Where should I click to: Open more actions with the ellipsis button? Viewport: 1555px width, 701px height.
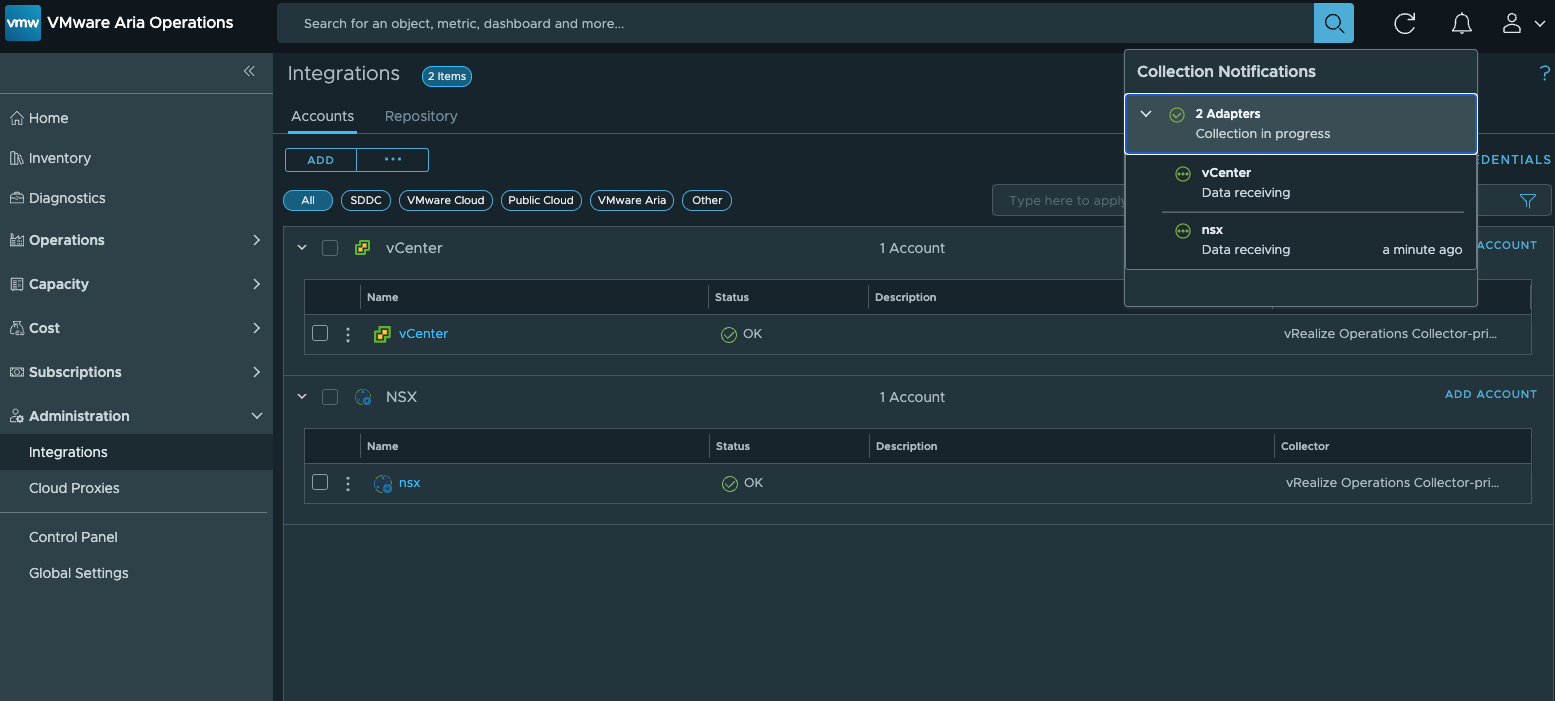point(393,160)
